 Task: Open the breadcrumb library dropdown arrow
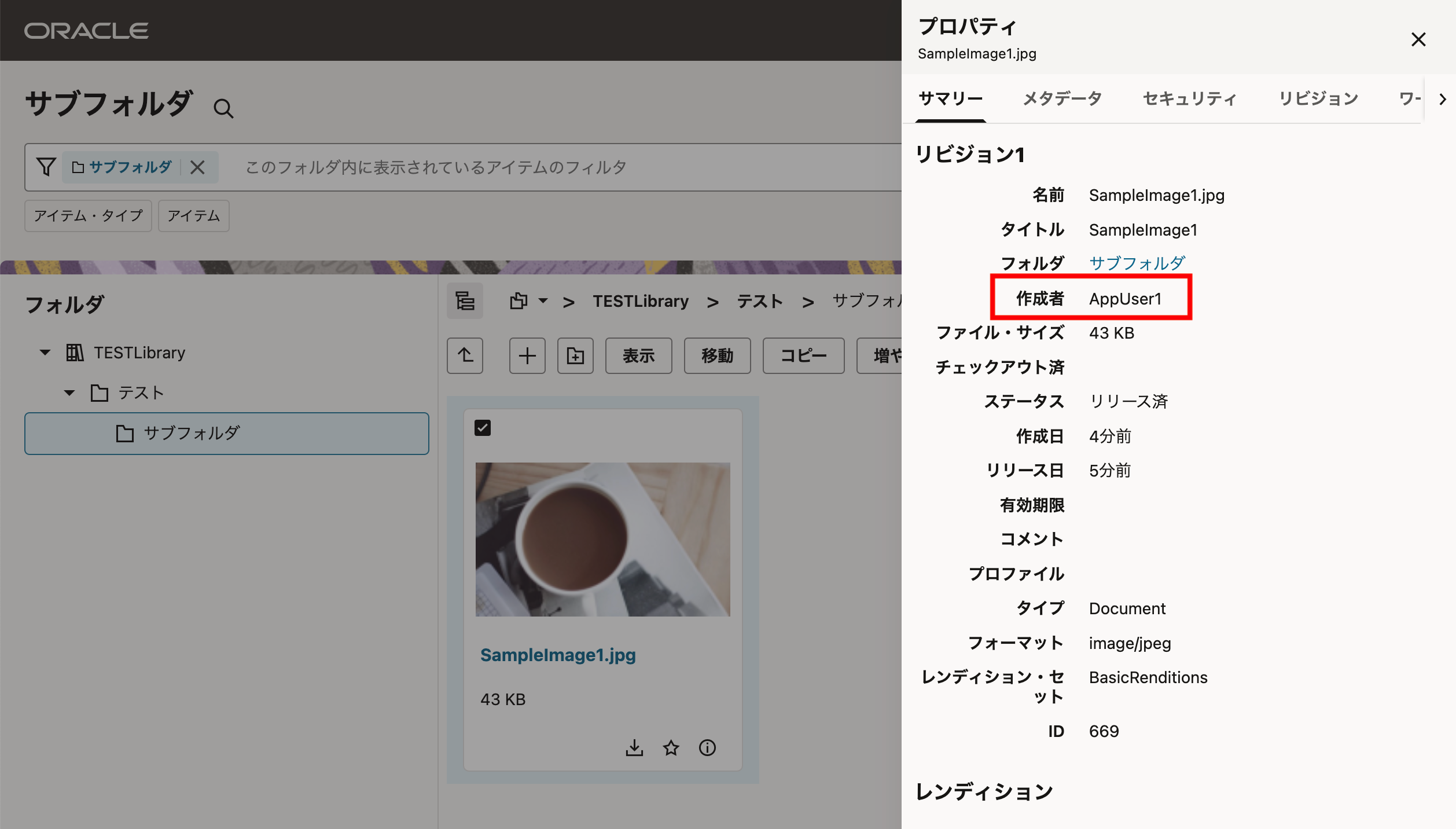click(543, 301)
